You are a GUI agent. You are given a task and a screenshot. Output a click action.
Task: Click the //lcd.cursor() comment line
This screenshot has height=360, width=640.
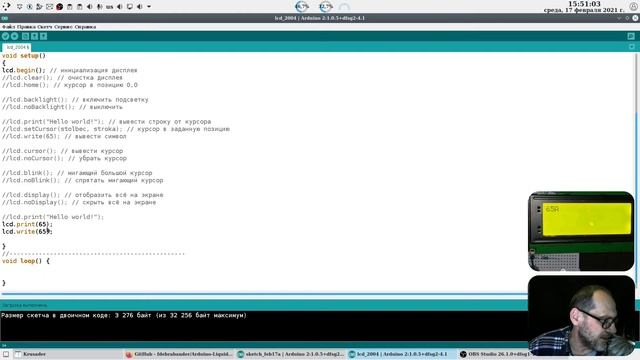pyautogui.click(x=62, y=151)
